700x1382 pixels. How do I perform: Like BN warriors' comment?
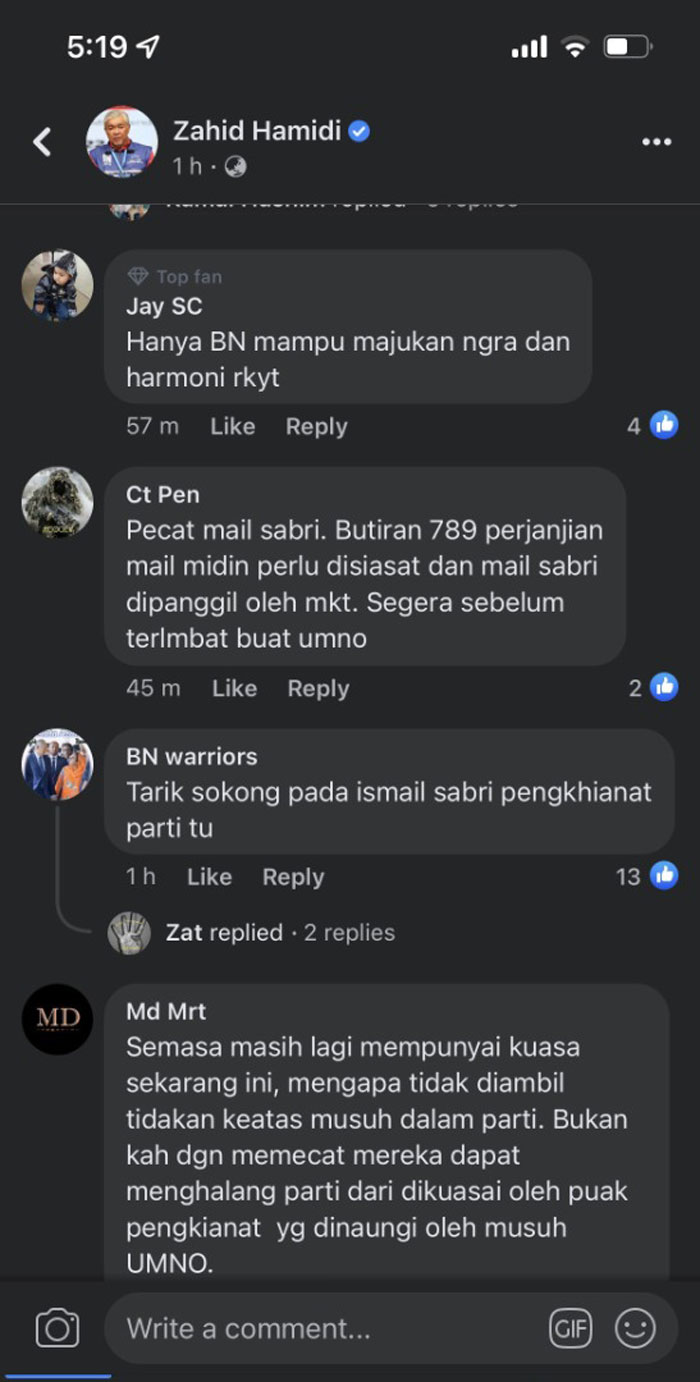click(209, 877)
